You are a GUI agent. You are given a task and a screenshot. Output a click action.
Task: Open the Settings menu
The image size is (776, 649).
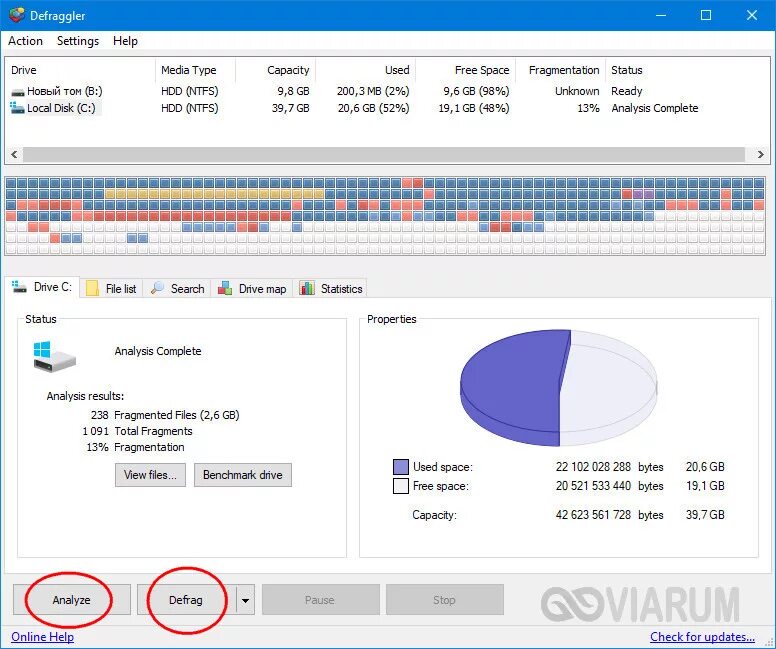[78, 41]
